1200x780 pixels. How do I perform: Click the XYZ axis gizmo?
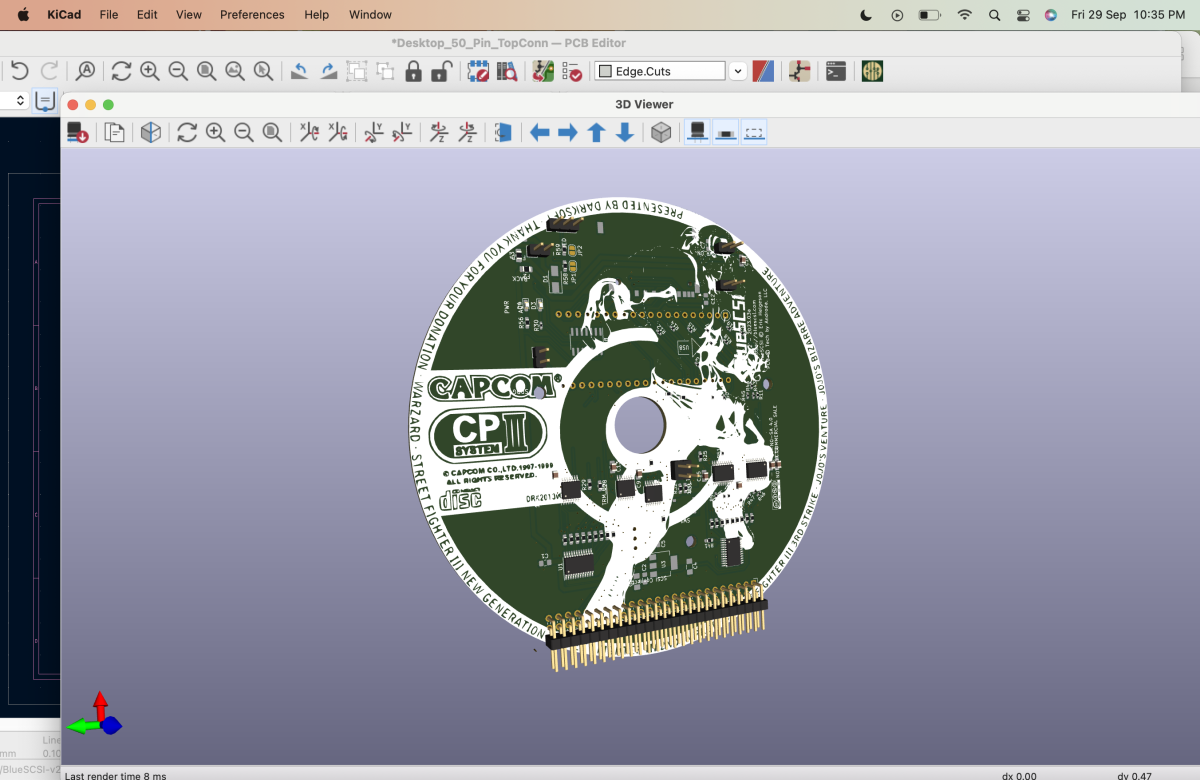coord(93,714)
